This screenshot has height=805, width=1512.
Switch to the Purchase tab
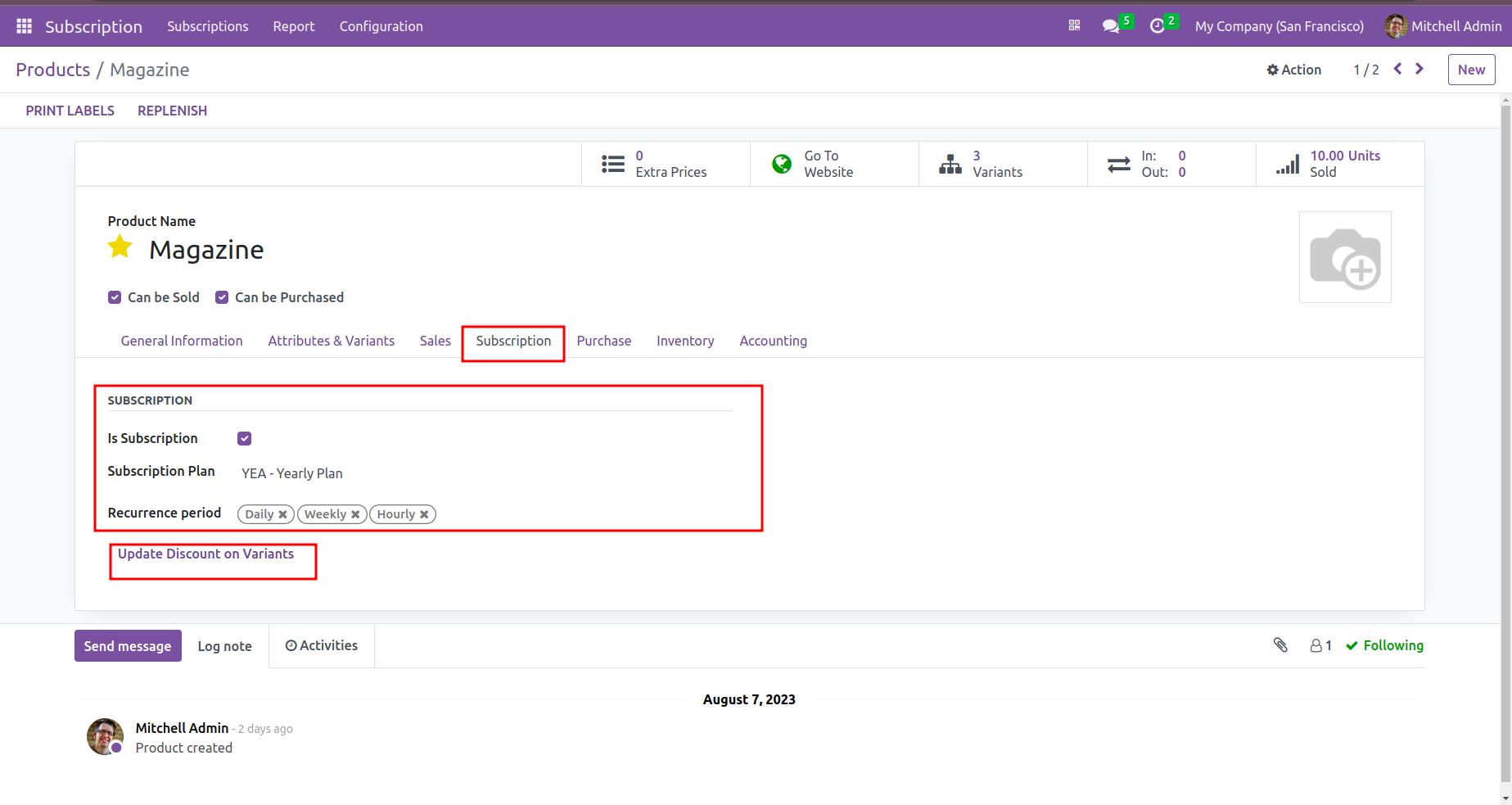point(604,341)
